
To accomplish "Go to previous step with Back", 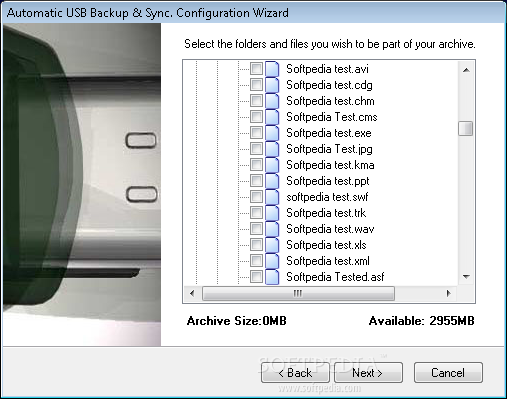I will [295, 373].
